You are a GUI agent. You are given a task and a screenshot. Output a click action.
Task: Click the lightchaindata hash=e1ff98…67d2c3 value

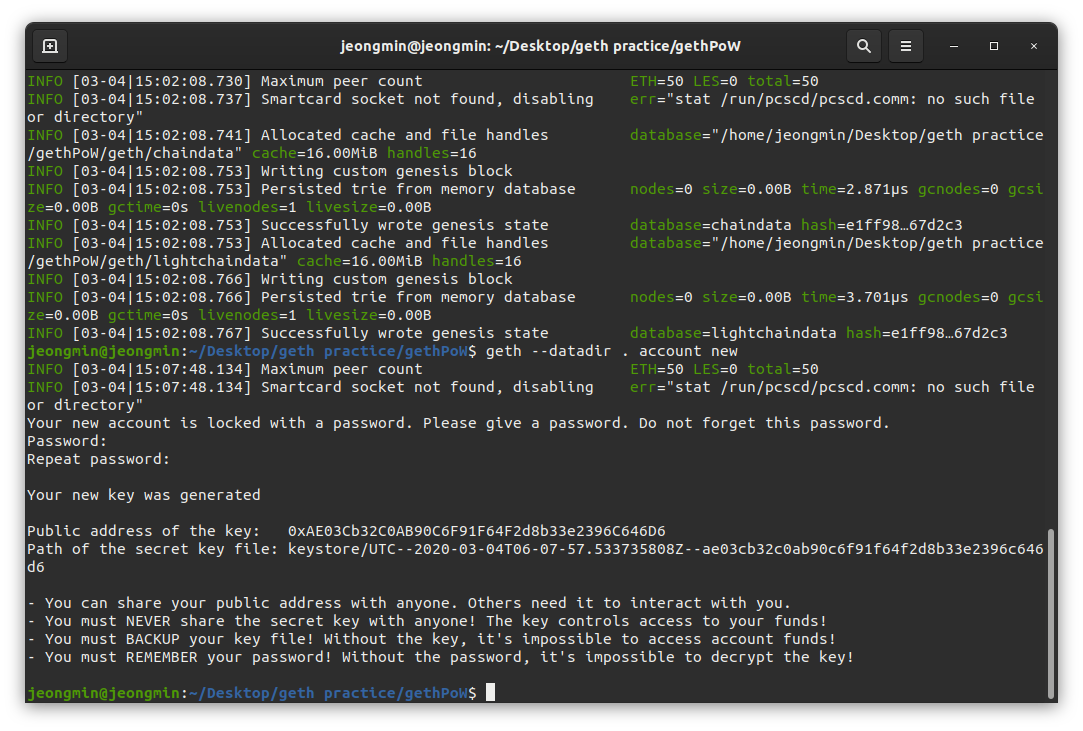926,333
